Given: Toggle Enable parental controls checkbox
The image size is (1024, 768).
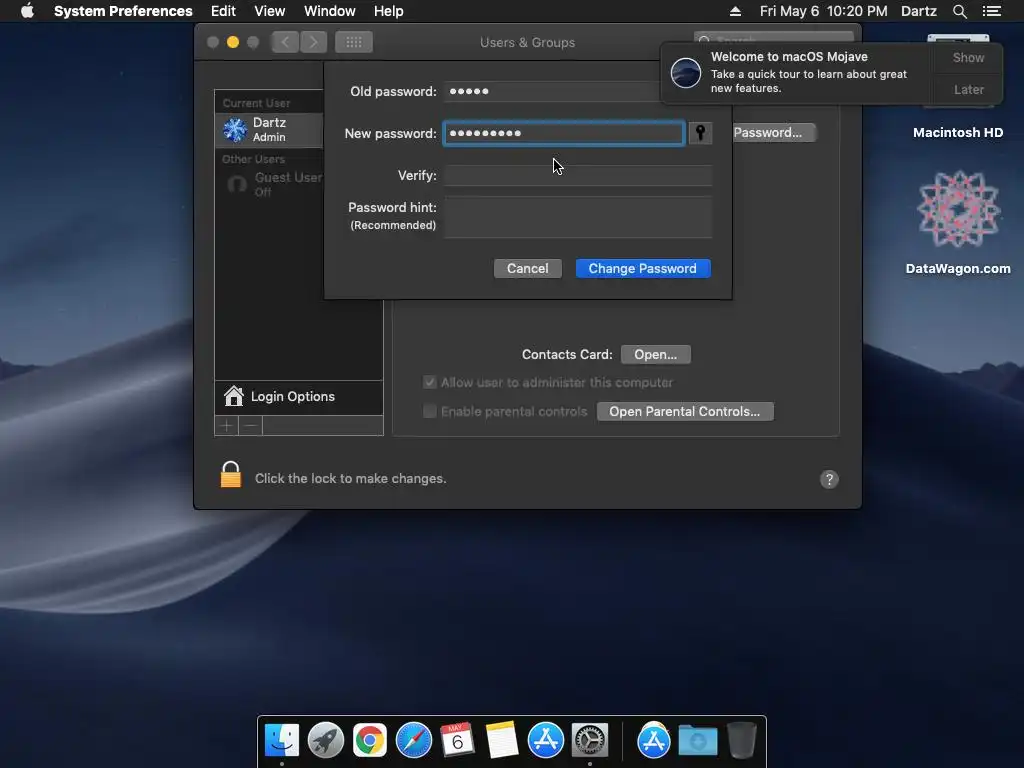Looking at the screenshot, I should (430, 411).
